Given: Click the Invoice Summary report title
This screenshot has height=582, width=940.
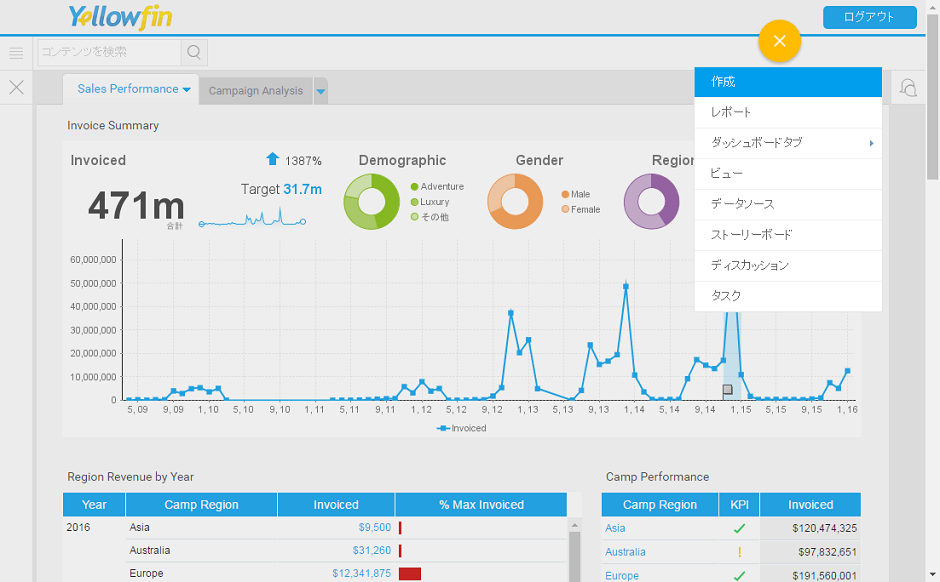Looking at the screenshot, I should [x=113, y=125].
